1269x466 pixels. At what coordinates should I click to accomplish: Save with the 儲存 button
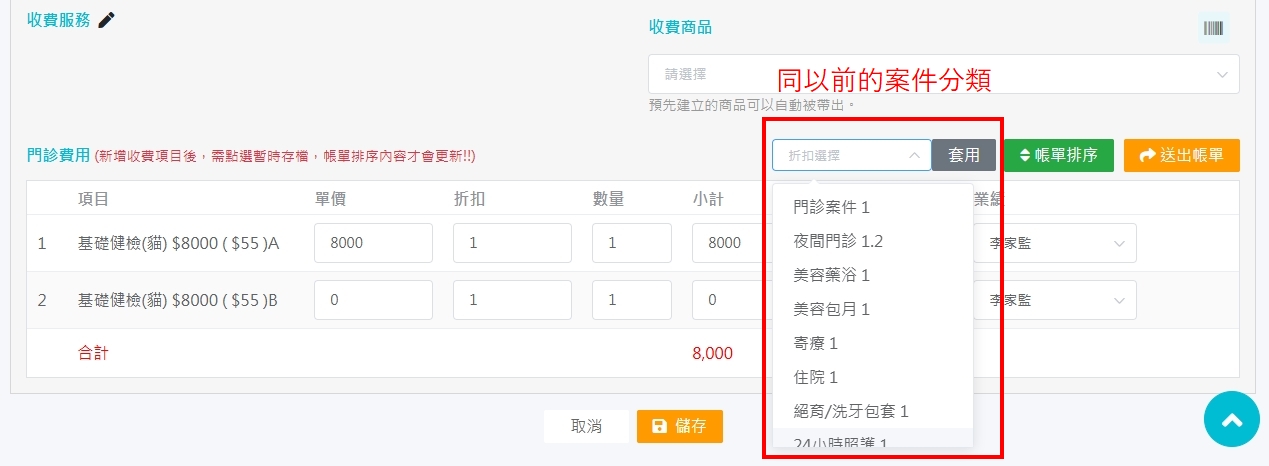679,426
